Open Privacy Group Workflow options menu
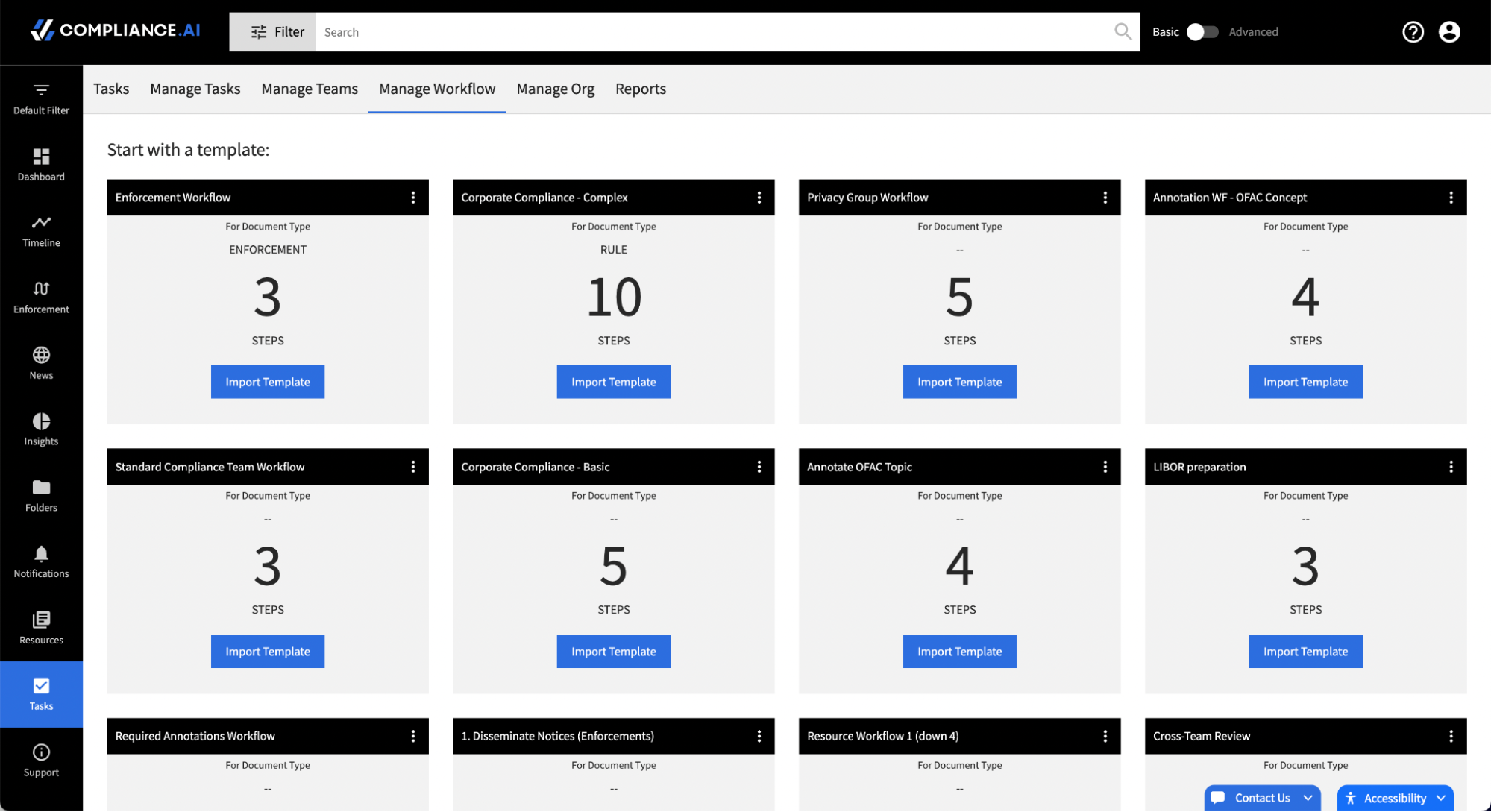This screenshot has width=1491, height=812. (x=1105, y=198)
